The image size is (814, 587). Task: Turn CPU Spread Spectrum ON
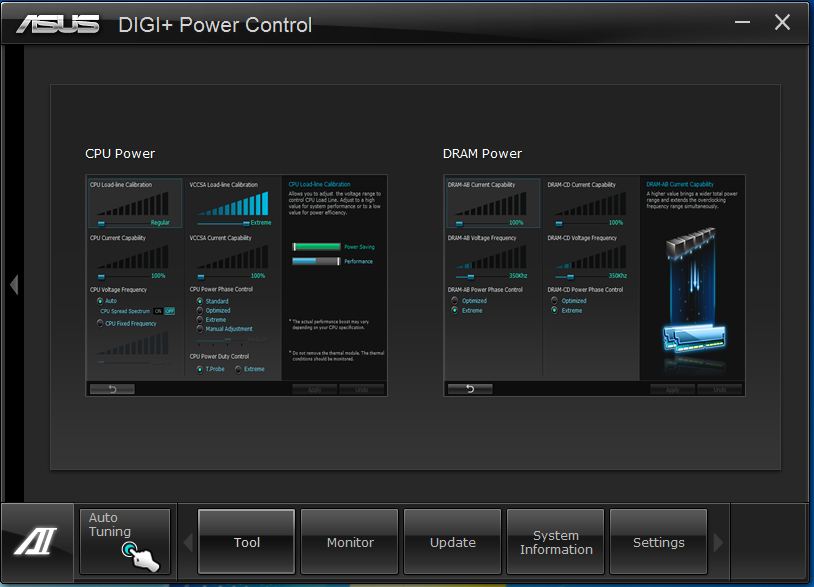click(158, 311)
